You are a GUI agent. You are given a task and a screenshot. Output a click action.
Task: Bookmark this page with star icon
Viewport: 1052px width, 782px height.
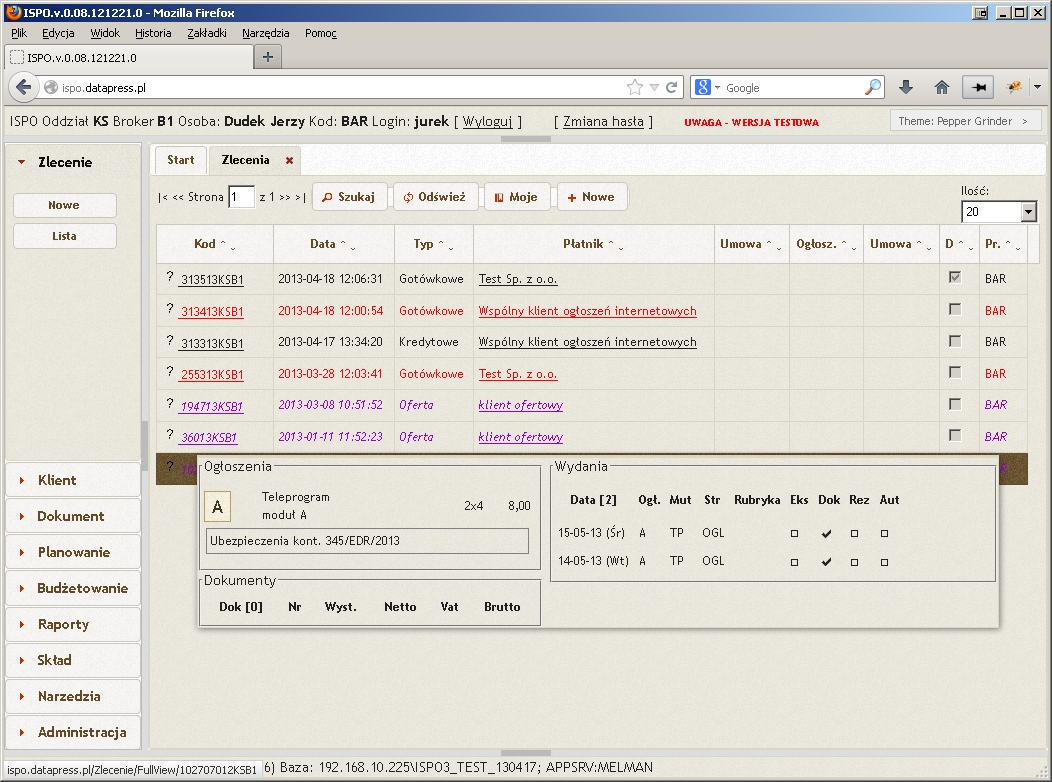point(634,87)
